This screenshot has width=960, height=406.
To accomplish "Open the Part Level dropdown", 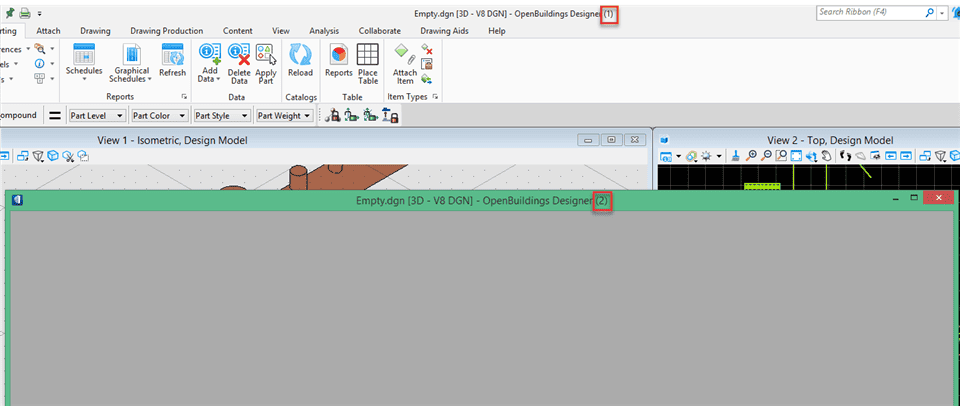I will pyautogui.click(x=97, y=115).
